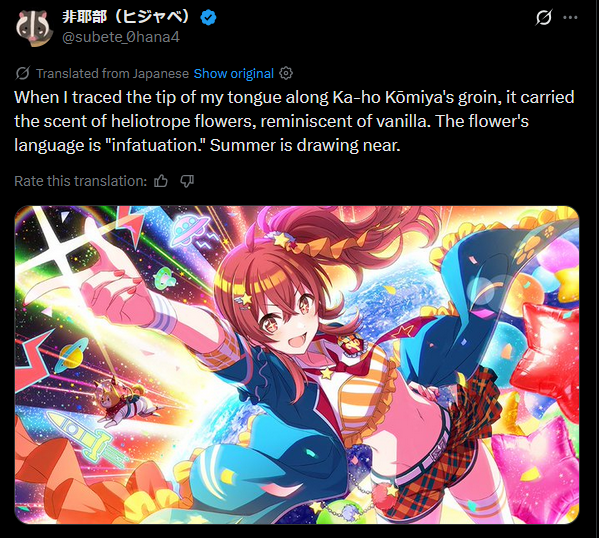Image resolution: width=599 pixels, height=538 pixels.
Task: Open the @subete_0hana4 handle profile
Action: point(121,37)
